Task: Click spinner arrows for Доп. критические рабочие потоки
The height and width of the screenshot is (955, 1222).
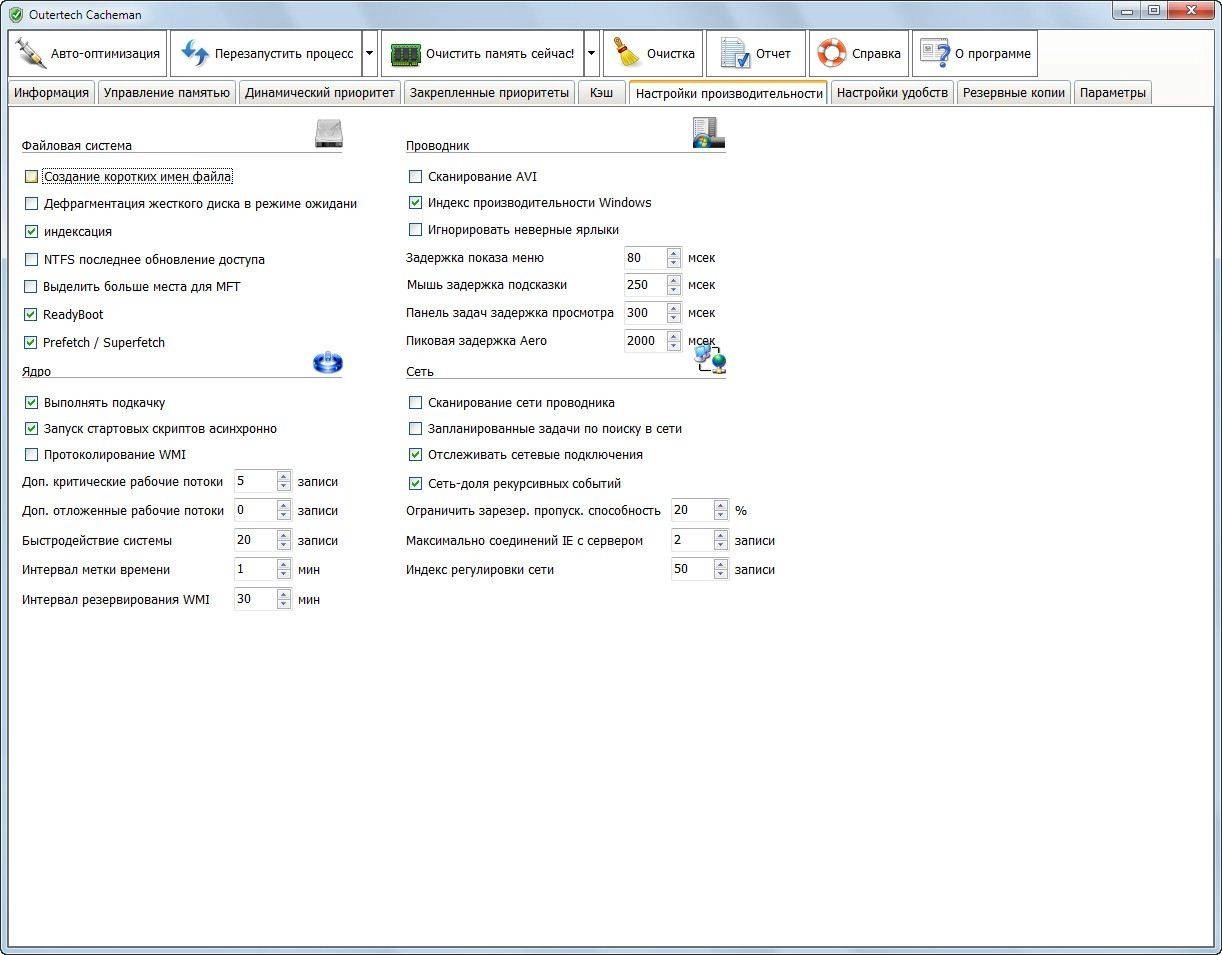Action: pos(284,482)
